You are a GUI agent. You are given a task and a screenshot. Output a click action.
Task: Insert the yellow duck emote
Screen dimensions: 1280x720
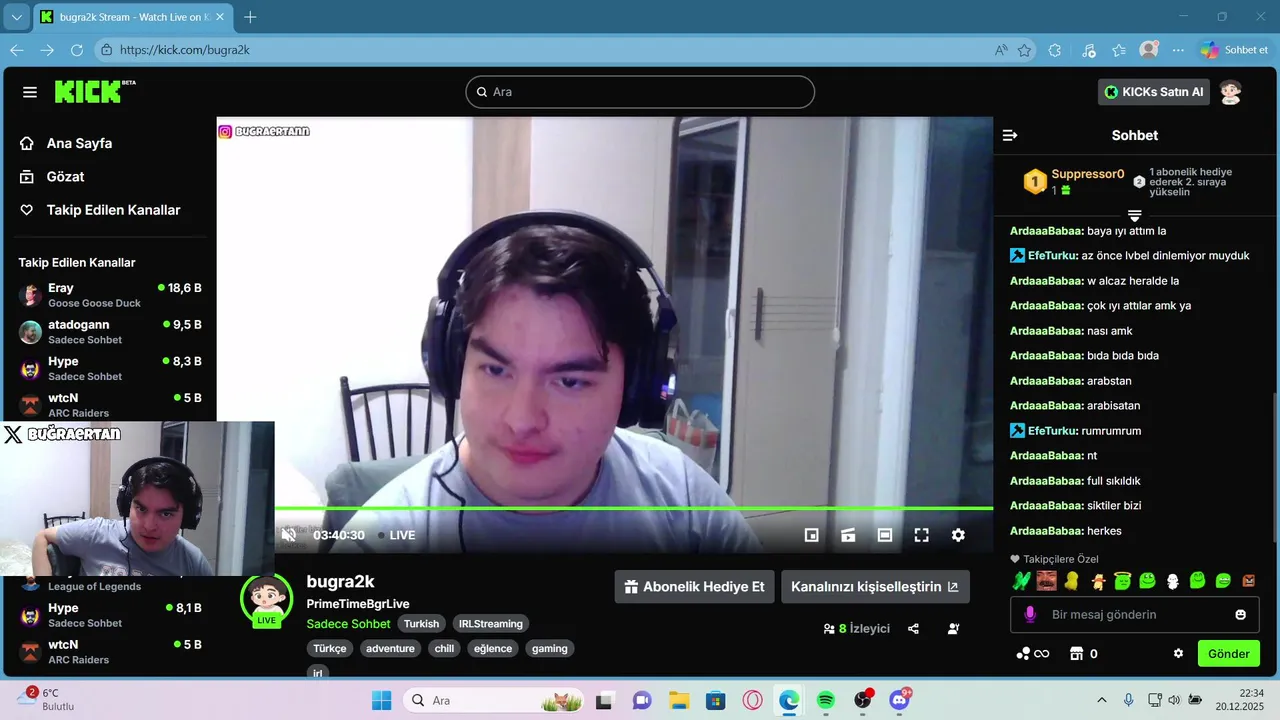click(1072, 581)
